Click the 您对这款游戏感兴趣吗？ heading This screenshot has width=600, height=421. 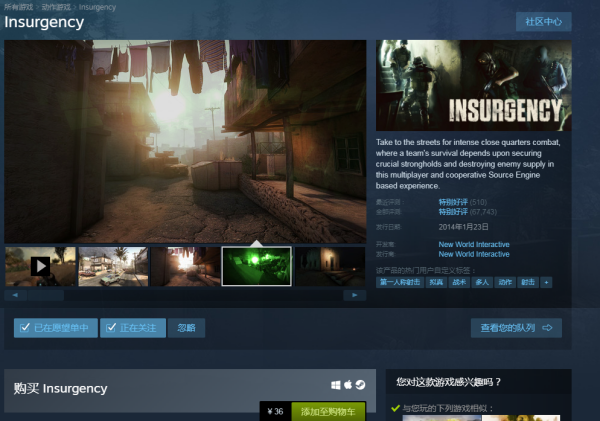(x=448, y=382)
